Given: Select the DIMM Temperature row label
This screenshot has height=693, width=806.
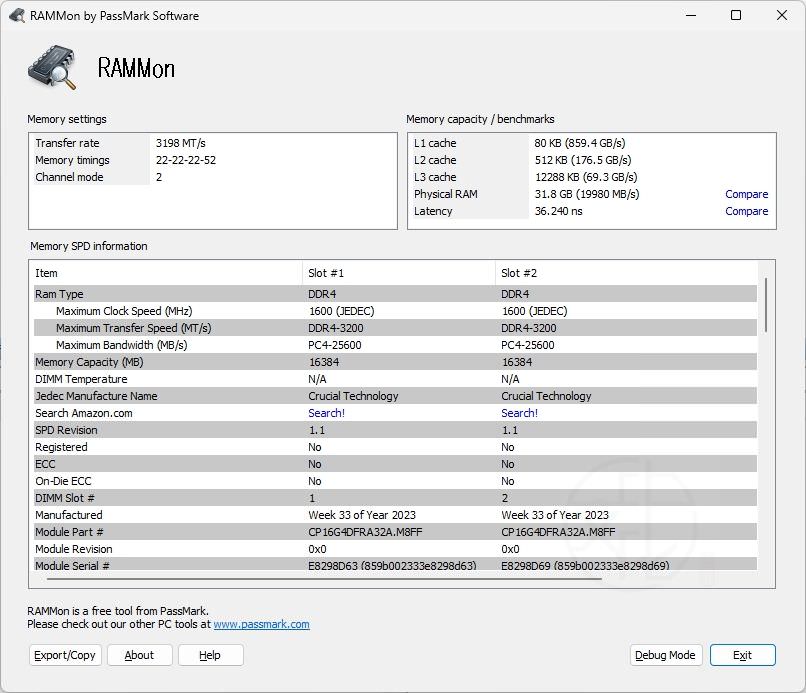Looking at the screenshot, I should click(x=81, y=379).
